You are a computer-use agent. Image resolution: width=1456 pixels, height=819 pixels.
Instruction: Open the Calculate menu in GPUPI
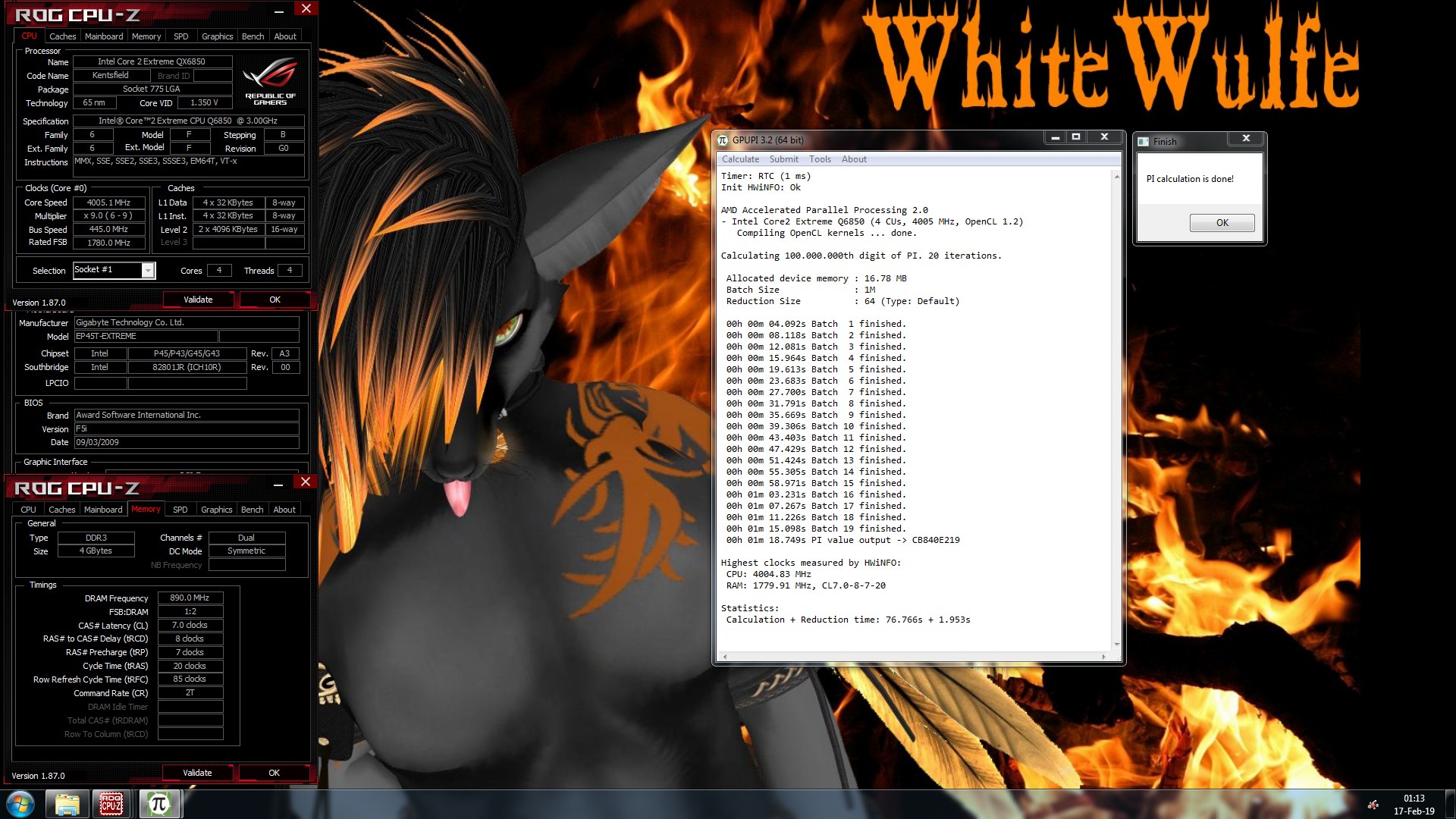pos(740,159)
